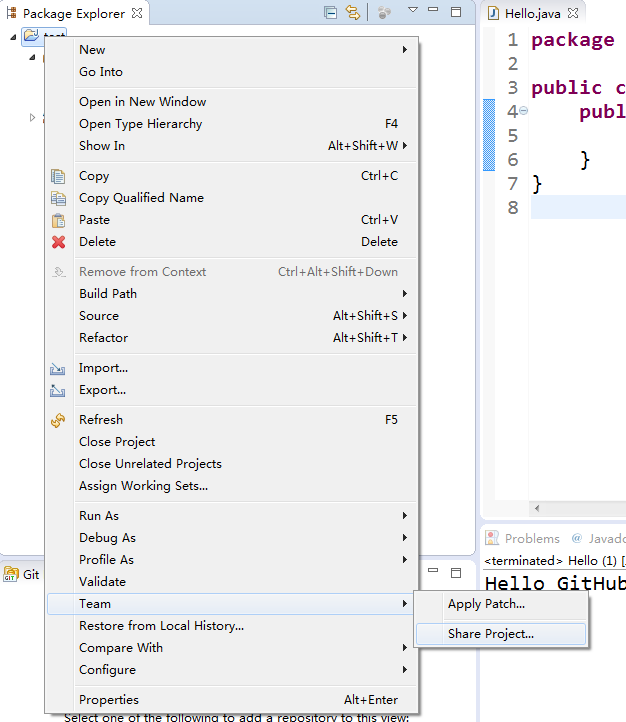Refresh the project via the menu

101,420
